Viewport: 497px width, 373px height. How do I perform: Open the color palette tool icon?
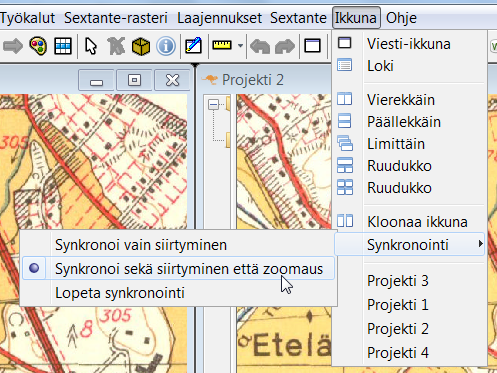(x=38, y=45)
